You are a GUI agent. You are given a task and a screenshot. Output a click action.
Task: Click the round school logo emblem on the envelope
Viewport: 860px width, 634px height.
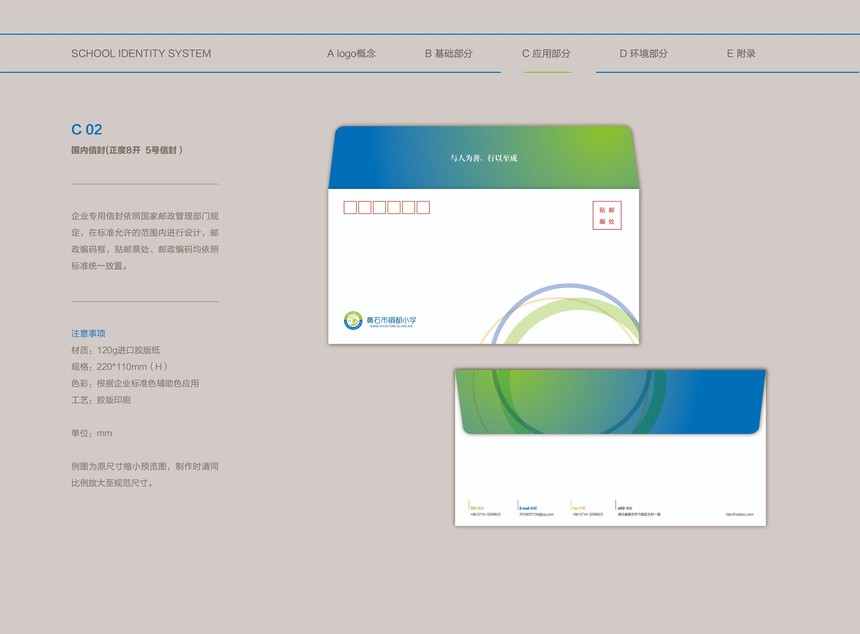point(352,320)
